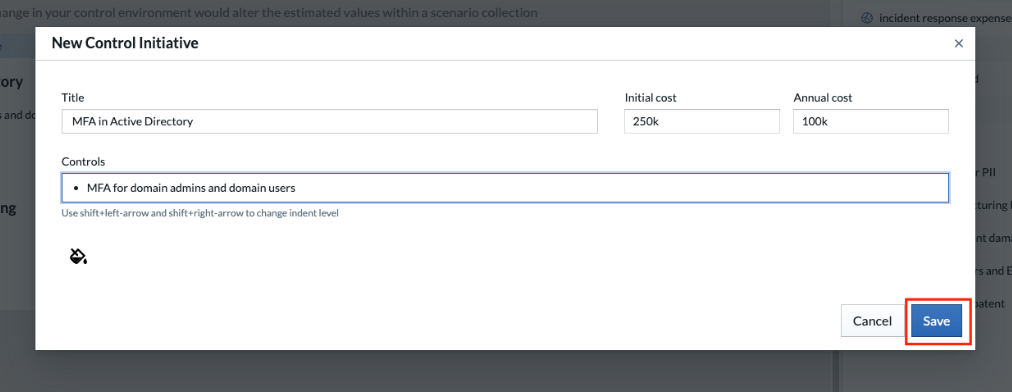Click the 'New Control Initiative' dialog title
The image size is (1012, 392).
coord(125,43)
